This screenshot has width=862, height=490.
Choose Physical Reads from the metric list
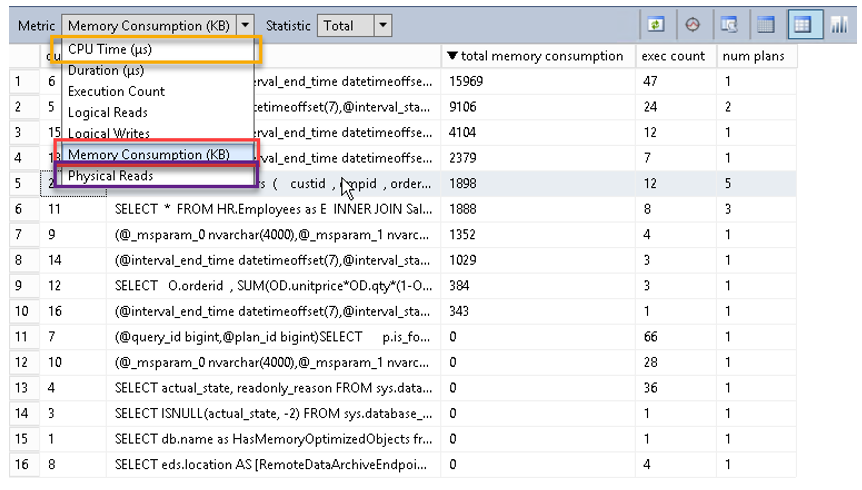coord(110,176)
